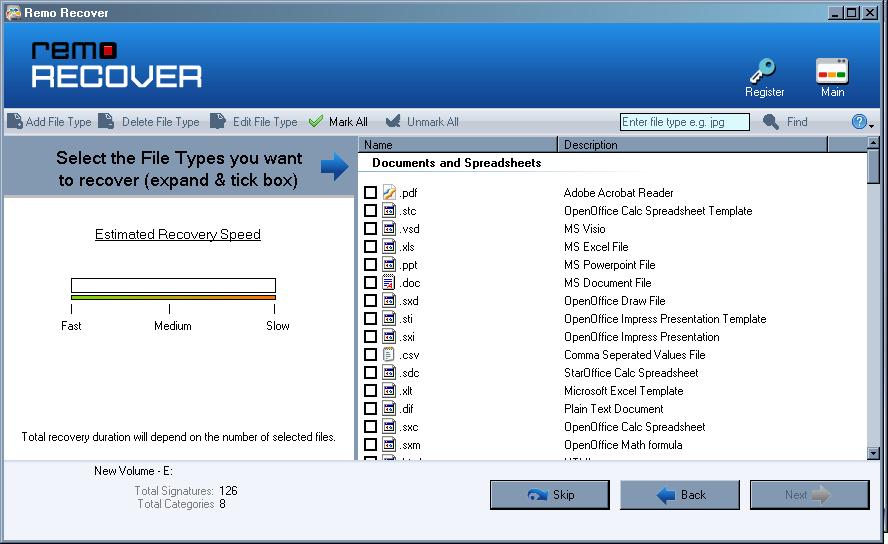The image size is (888, 544).
Task: Check the .ppt file type box
Action: click(370, 264)
